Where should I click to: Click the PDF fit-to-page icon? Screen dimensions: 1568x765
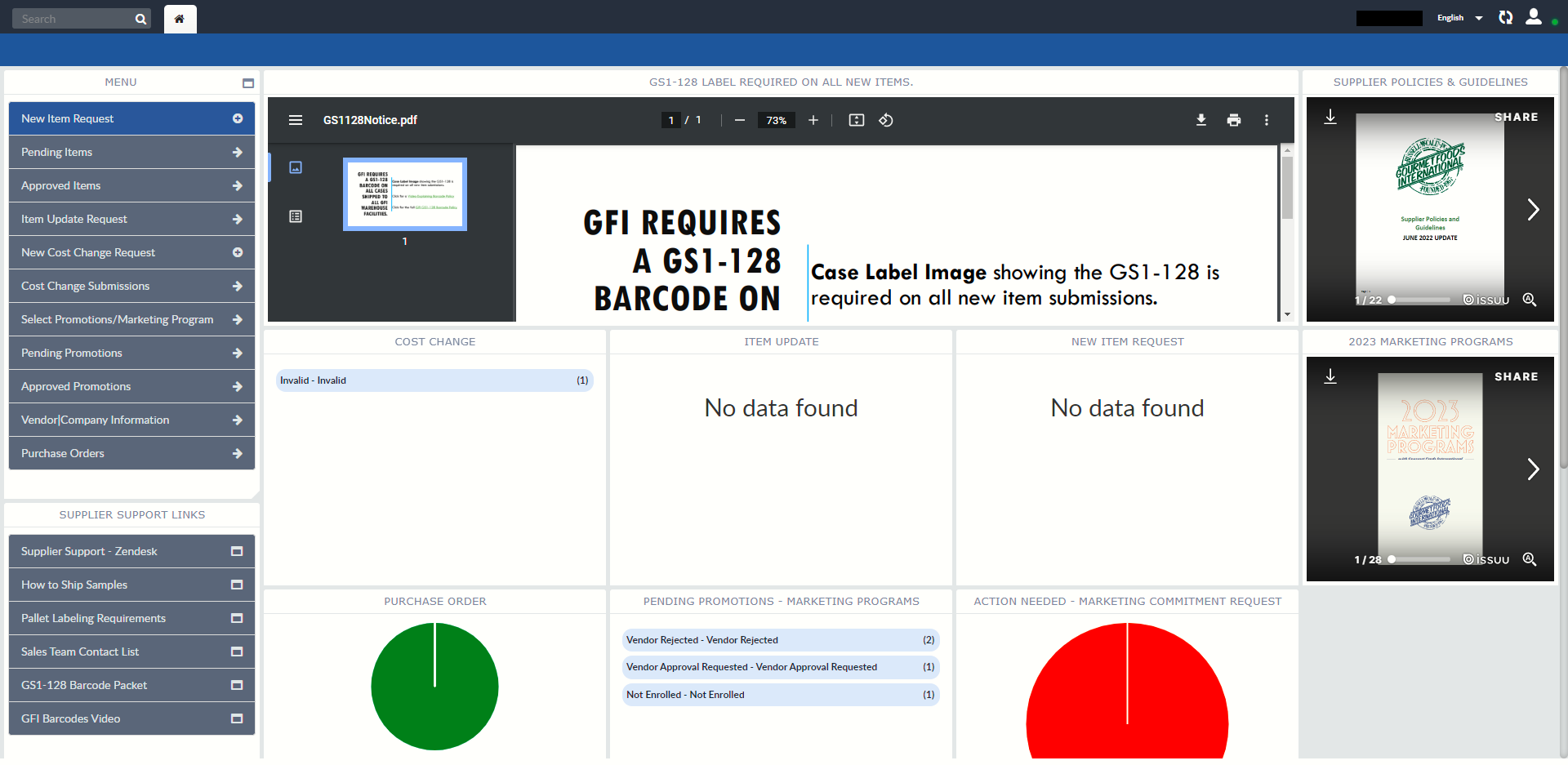[x=857, y=120]
